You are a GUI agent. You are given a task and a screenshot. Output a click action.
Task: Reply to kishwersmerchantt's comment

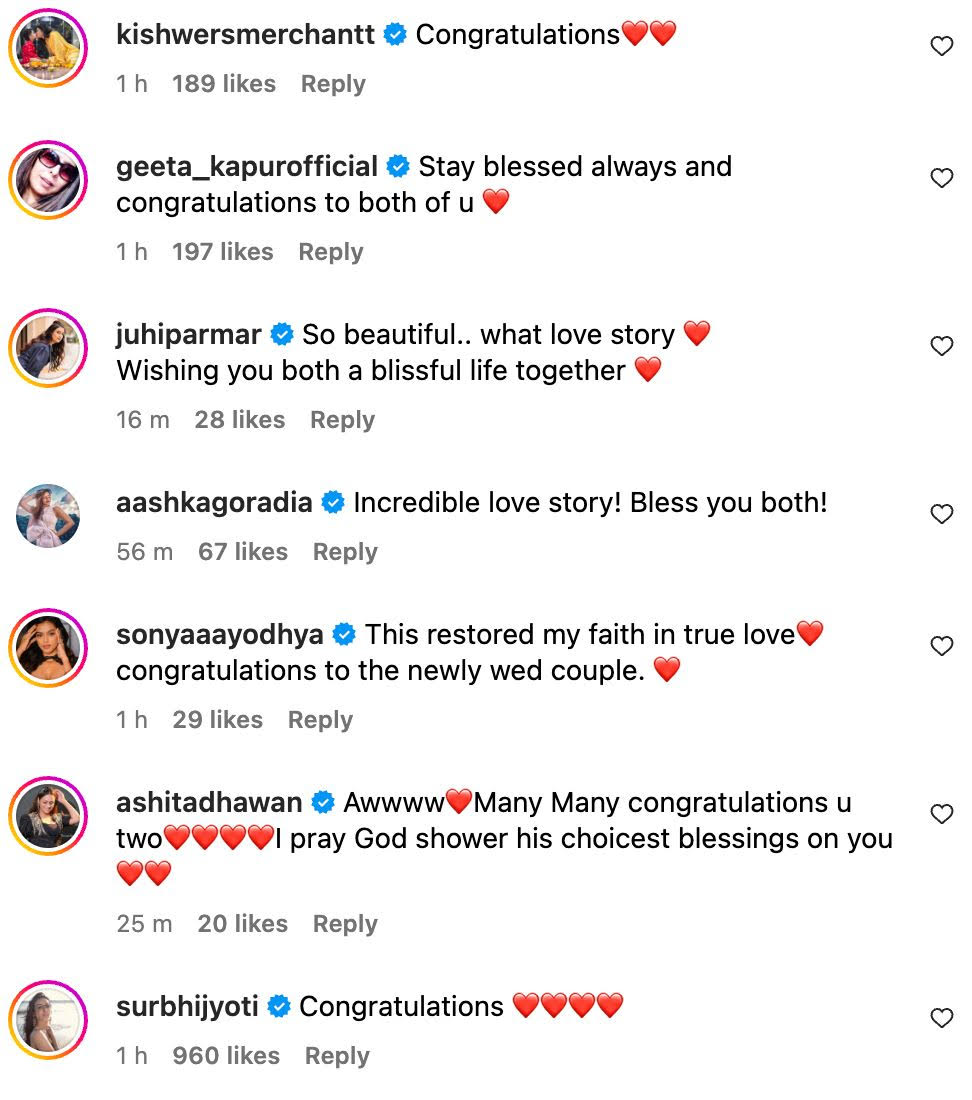[x=333, y=84]
